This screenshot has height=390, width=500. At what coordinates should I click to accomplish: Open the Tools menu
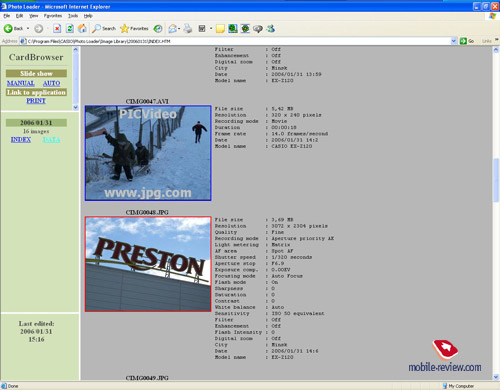pos(73,16)
